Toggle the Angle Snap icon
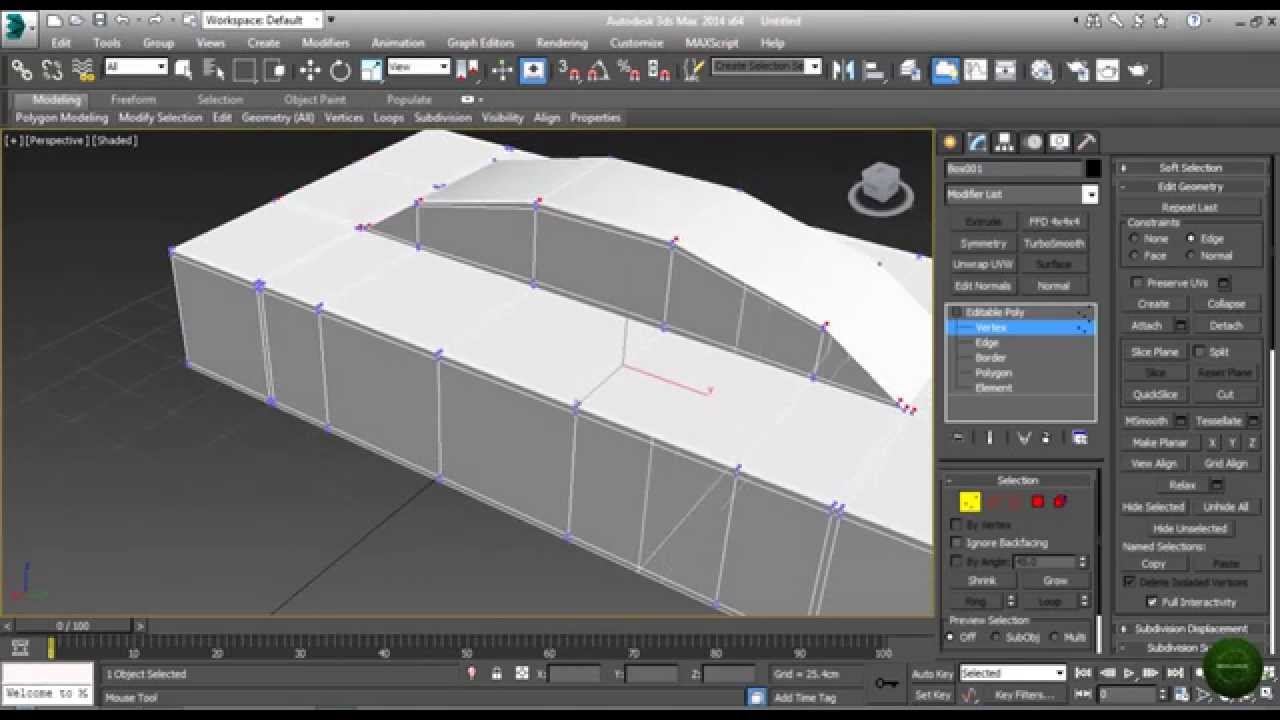Screen dimensions: 1280x720 coord(598,70)
